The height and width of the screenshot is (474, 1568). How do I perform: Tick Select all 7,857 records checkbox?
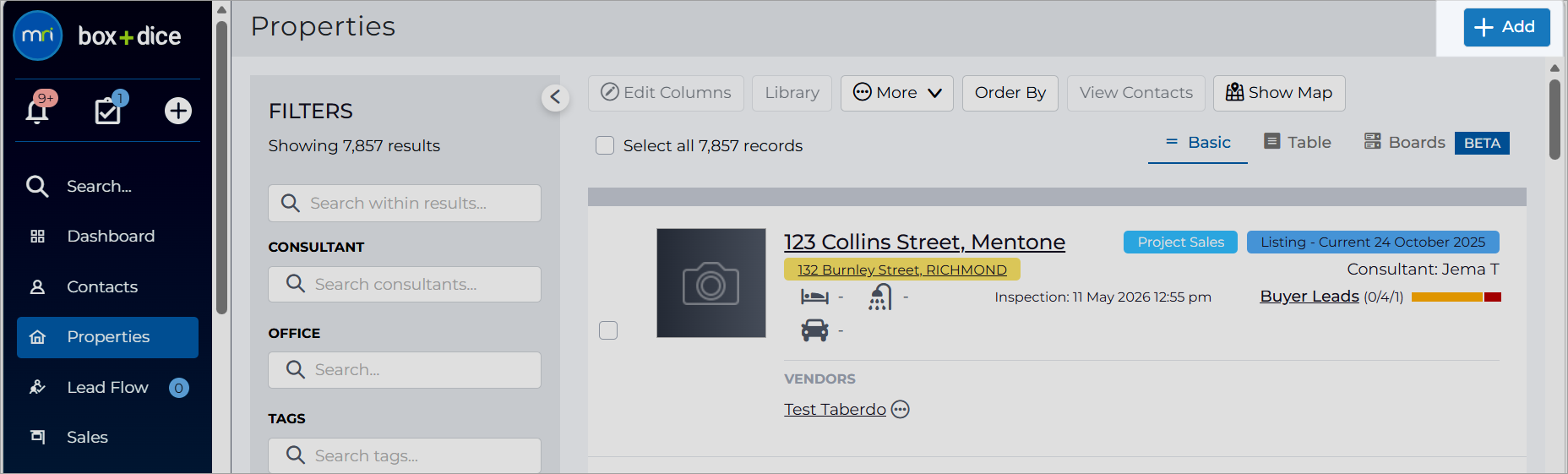pos(605,145)
